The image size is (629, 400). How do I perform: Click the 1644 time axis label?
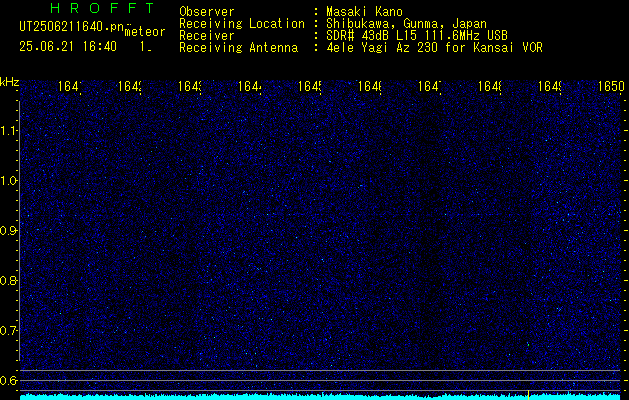tap(250, 86)
